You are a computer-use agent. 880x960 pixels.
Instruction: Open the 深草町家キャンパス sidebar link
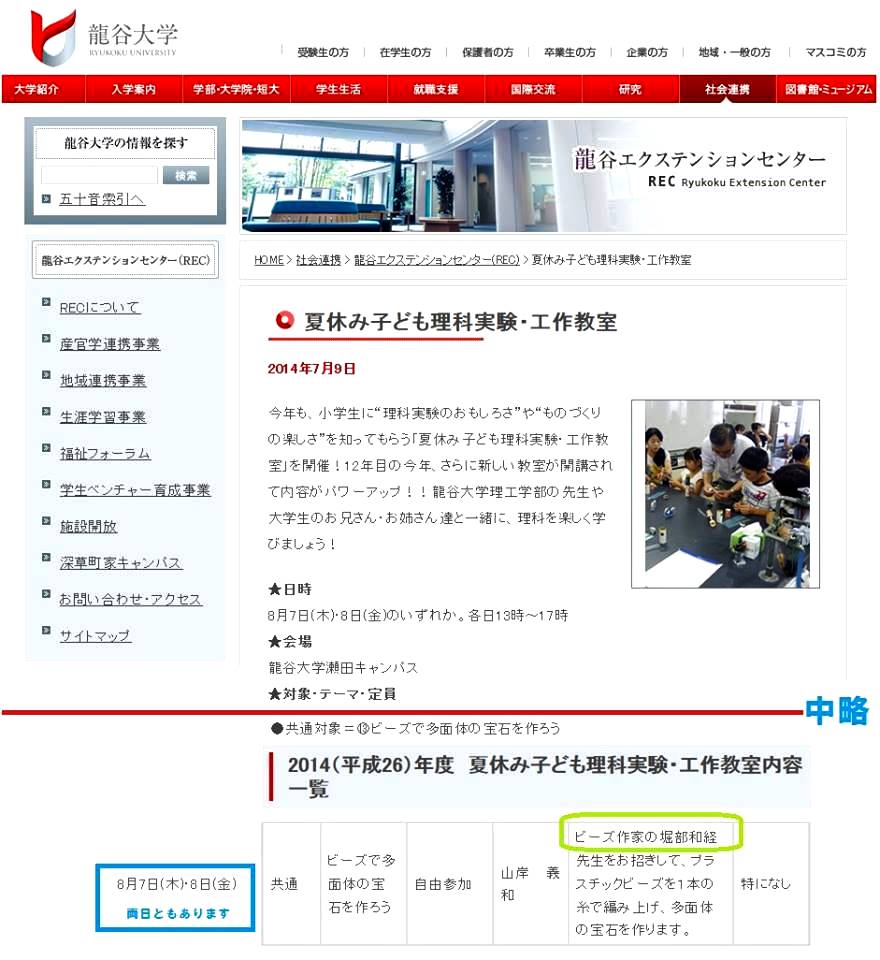tap(121, 563)
